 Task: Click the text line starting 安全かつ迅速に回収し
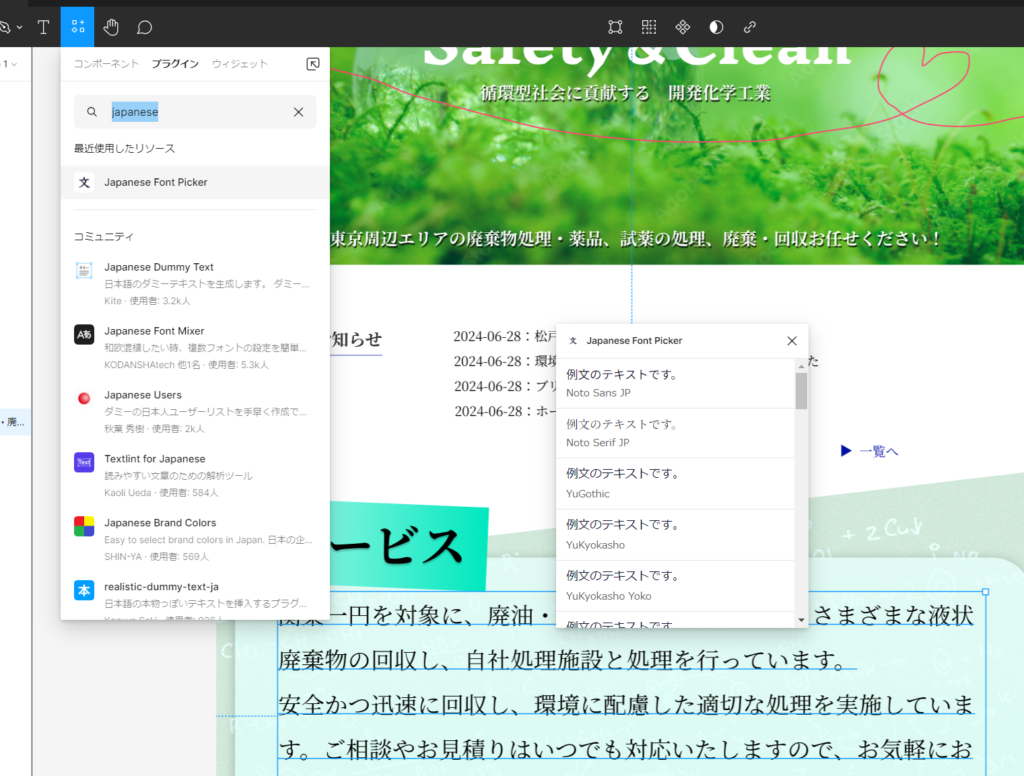click(626, 705)
